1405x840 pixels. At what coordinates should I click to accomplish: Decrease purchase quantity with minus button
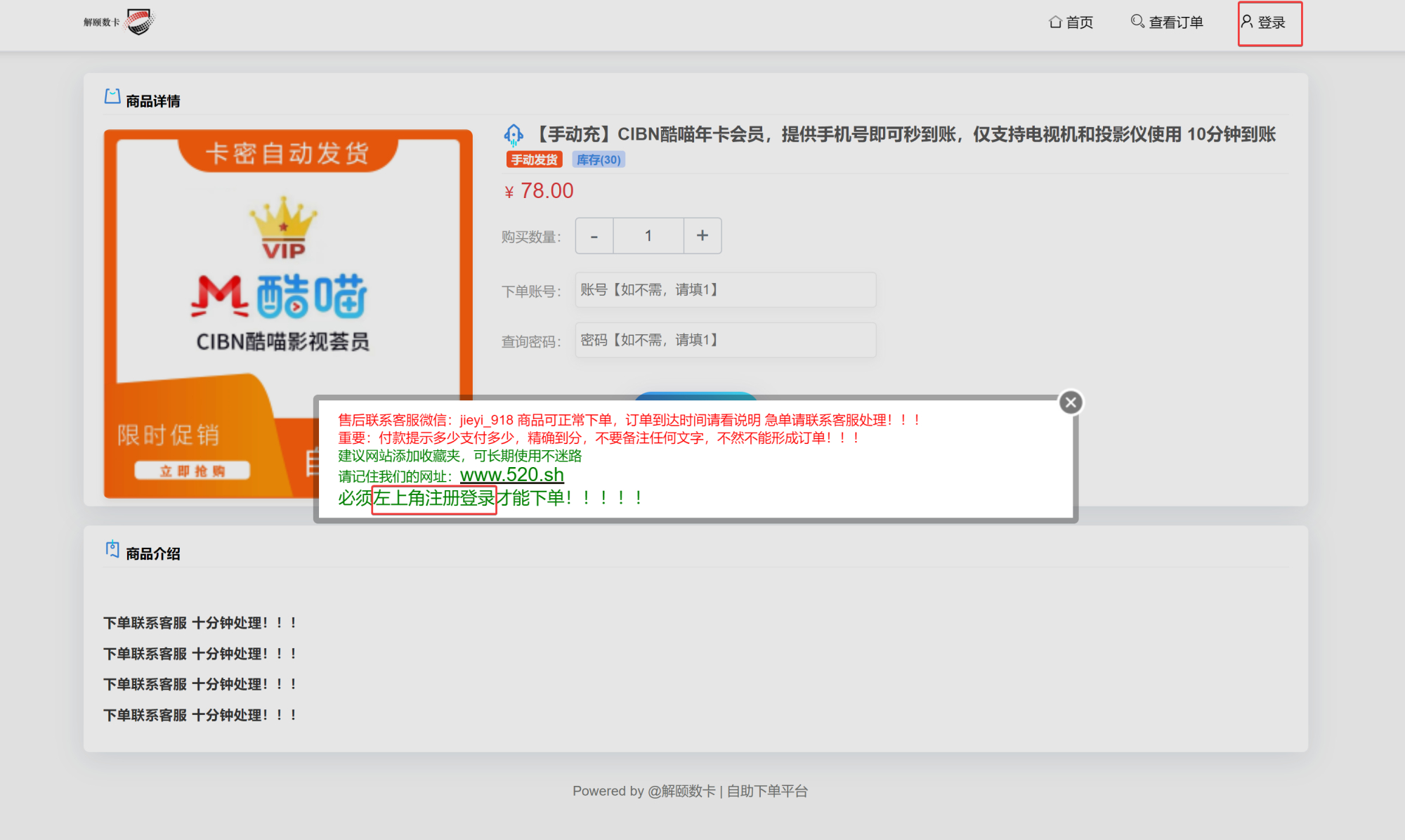coord(594,236)
